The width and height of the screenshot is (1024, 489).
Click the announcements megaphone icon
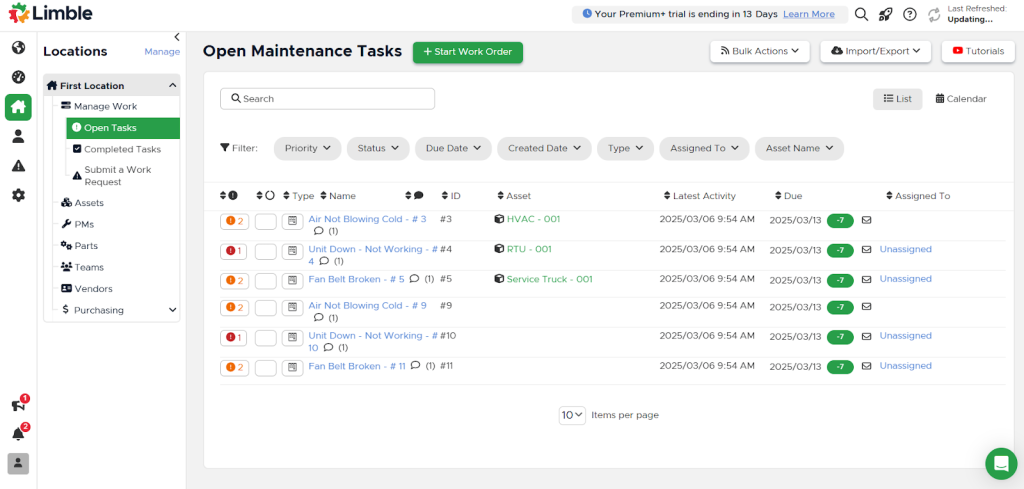[18, 405]
